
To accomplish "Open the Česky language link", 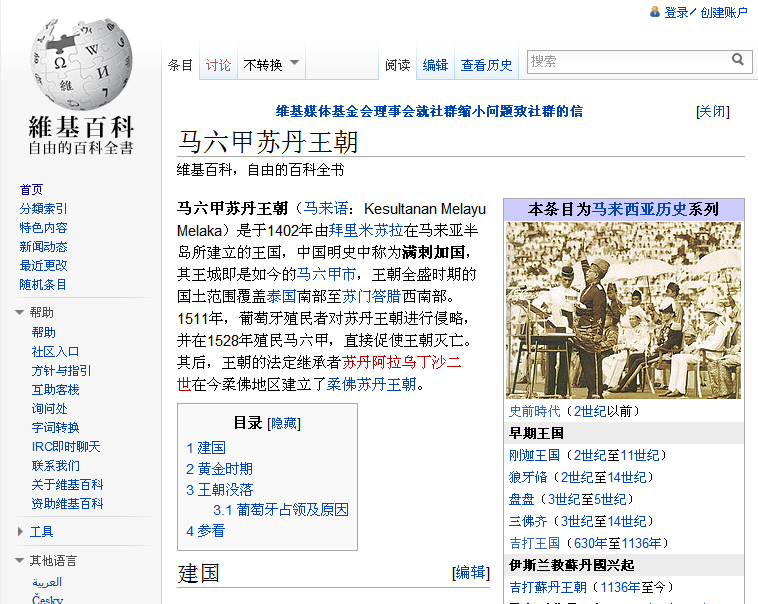I will (47, 600).
